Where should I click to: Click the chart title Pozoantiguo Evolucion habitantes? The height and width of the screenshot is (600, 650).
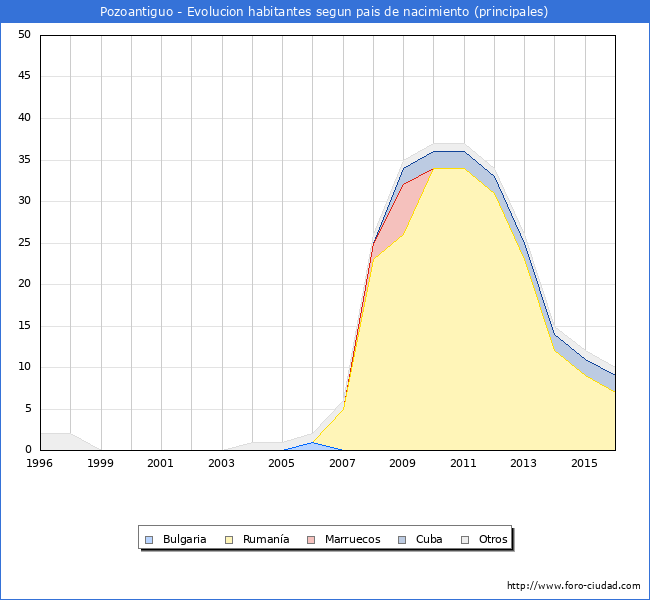click(x=324, y=12)
